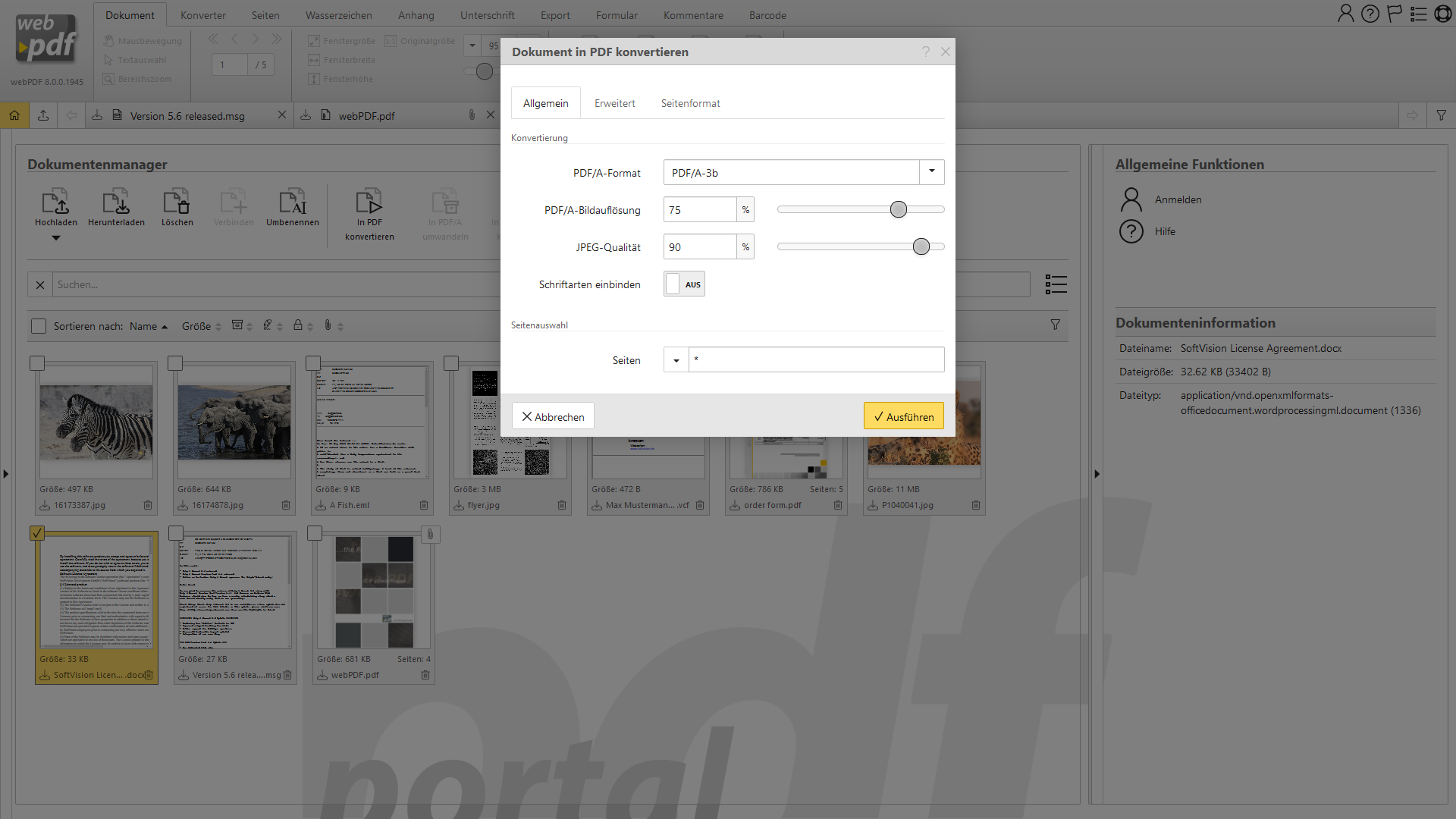
Task: Expand the Hochladen dropdown arrow
Action: click(55, 238)
